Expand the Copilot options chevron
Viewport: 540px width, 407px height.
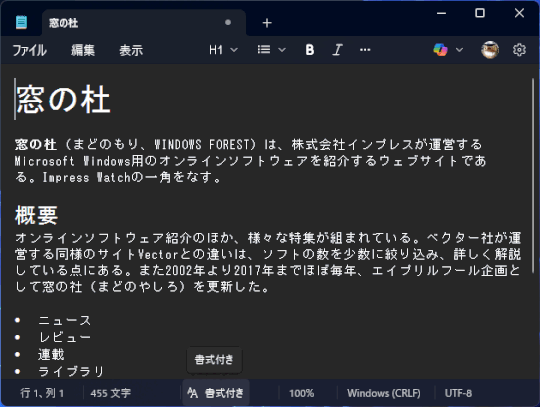tap(459, 50)
